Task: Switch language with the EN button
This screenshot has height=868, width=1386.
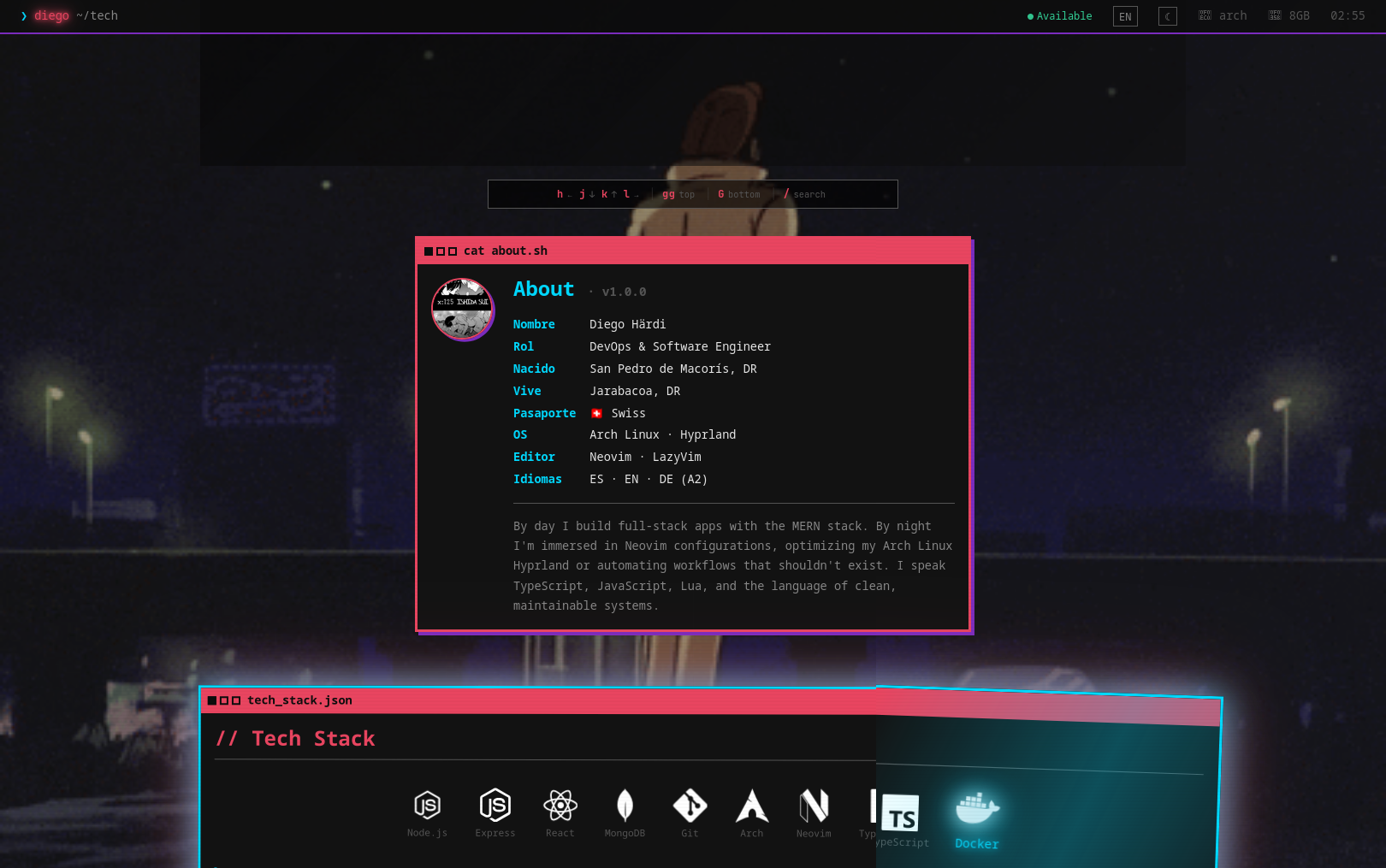Action: tap(1125, 16)
